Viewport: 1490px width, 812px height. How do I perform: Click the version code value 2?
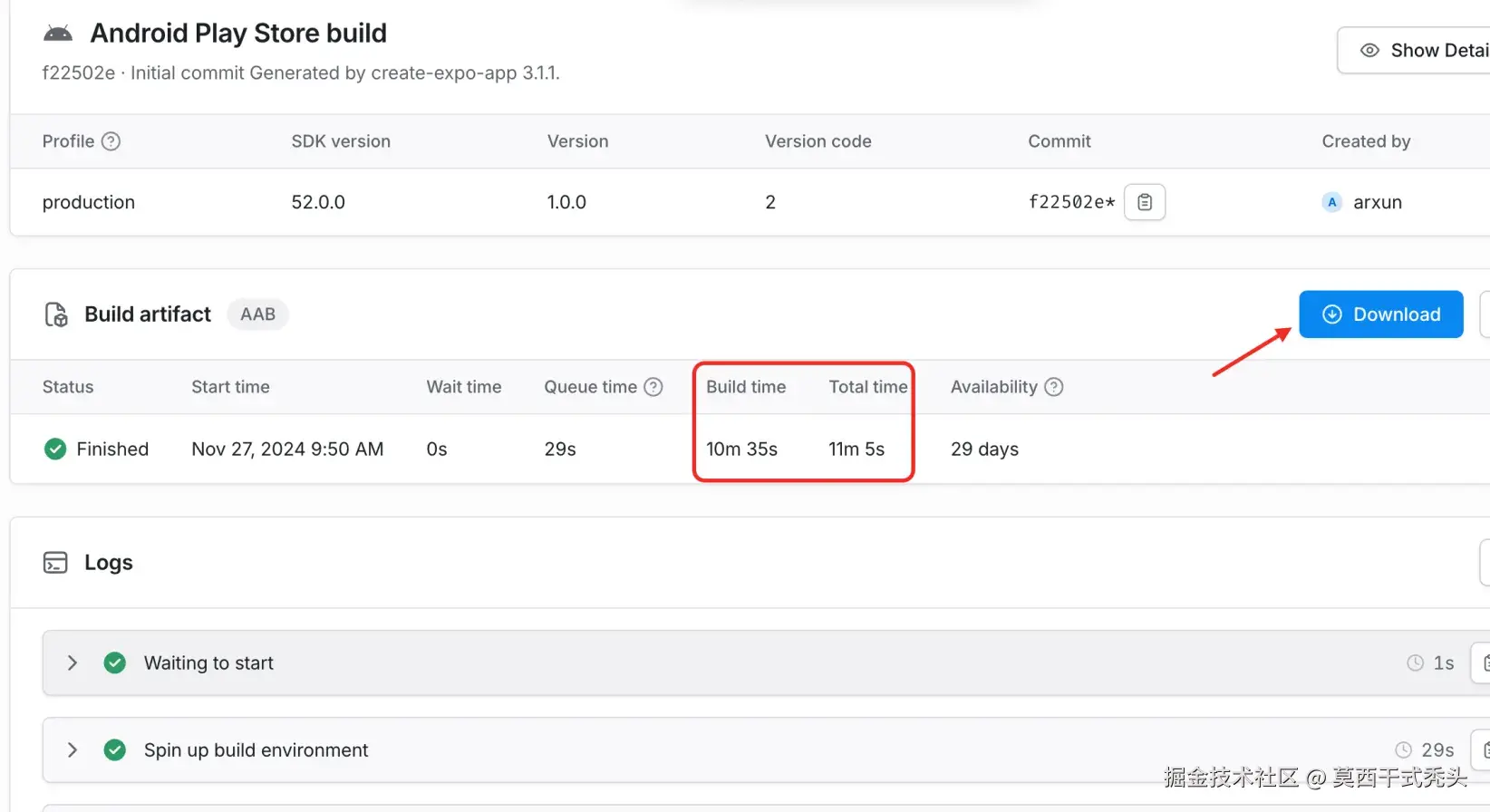[770, 202]
